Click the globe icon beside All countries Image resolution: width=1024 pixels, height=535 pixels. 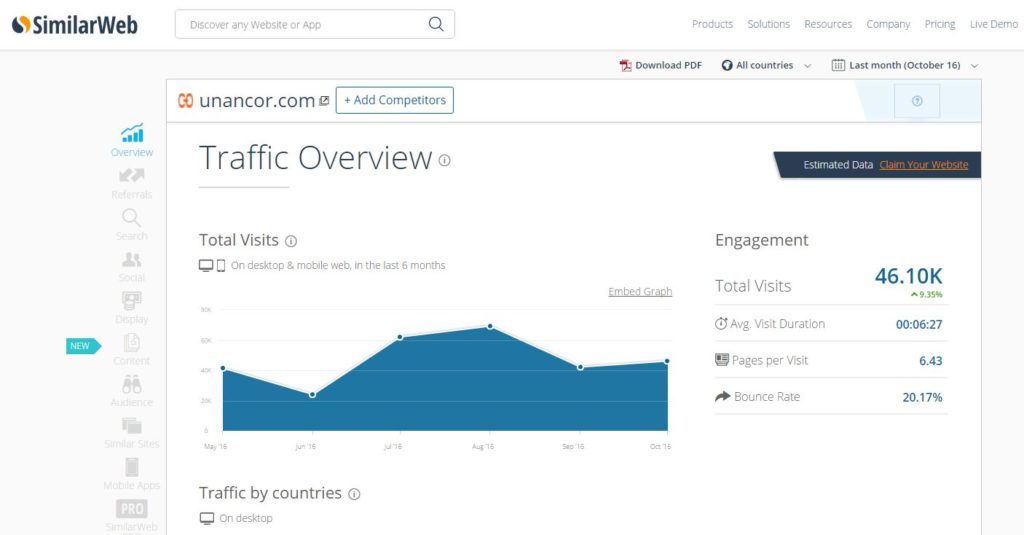pos(727,65)
